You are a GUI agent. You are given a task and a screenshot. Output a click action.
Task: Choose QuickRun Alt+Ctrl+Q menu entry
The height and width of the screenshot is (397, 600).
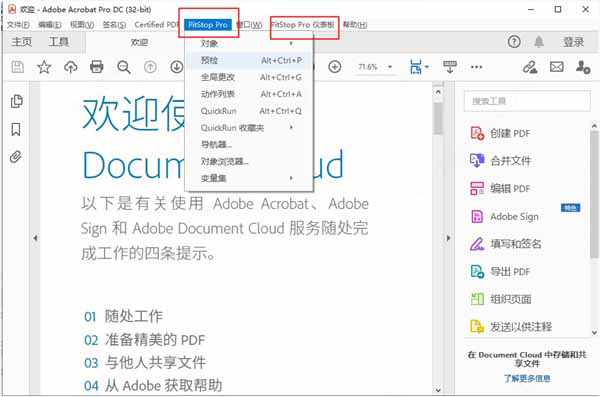[248, 111]
